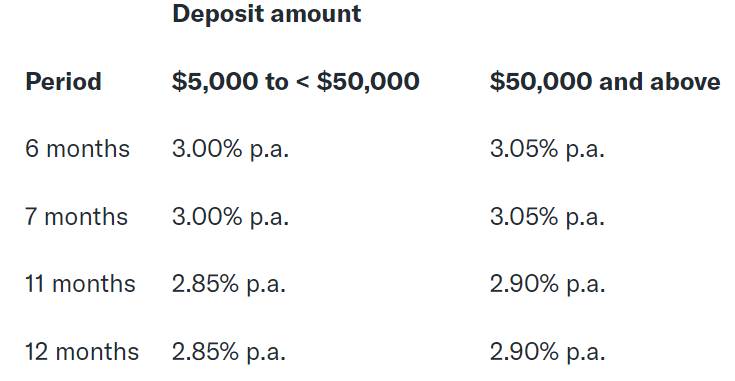Select 3.00% p.a. rate for 7 months

click(x=230, y=217)
